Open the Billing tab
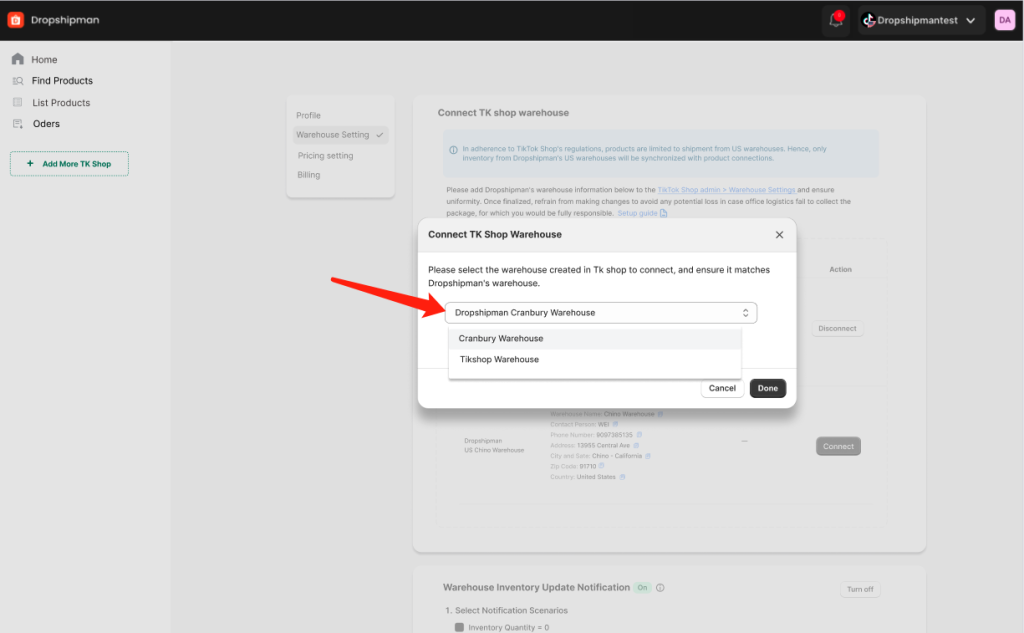The height and width of the screenshot is (633, 1024). [x=309, y=175]
